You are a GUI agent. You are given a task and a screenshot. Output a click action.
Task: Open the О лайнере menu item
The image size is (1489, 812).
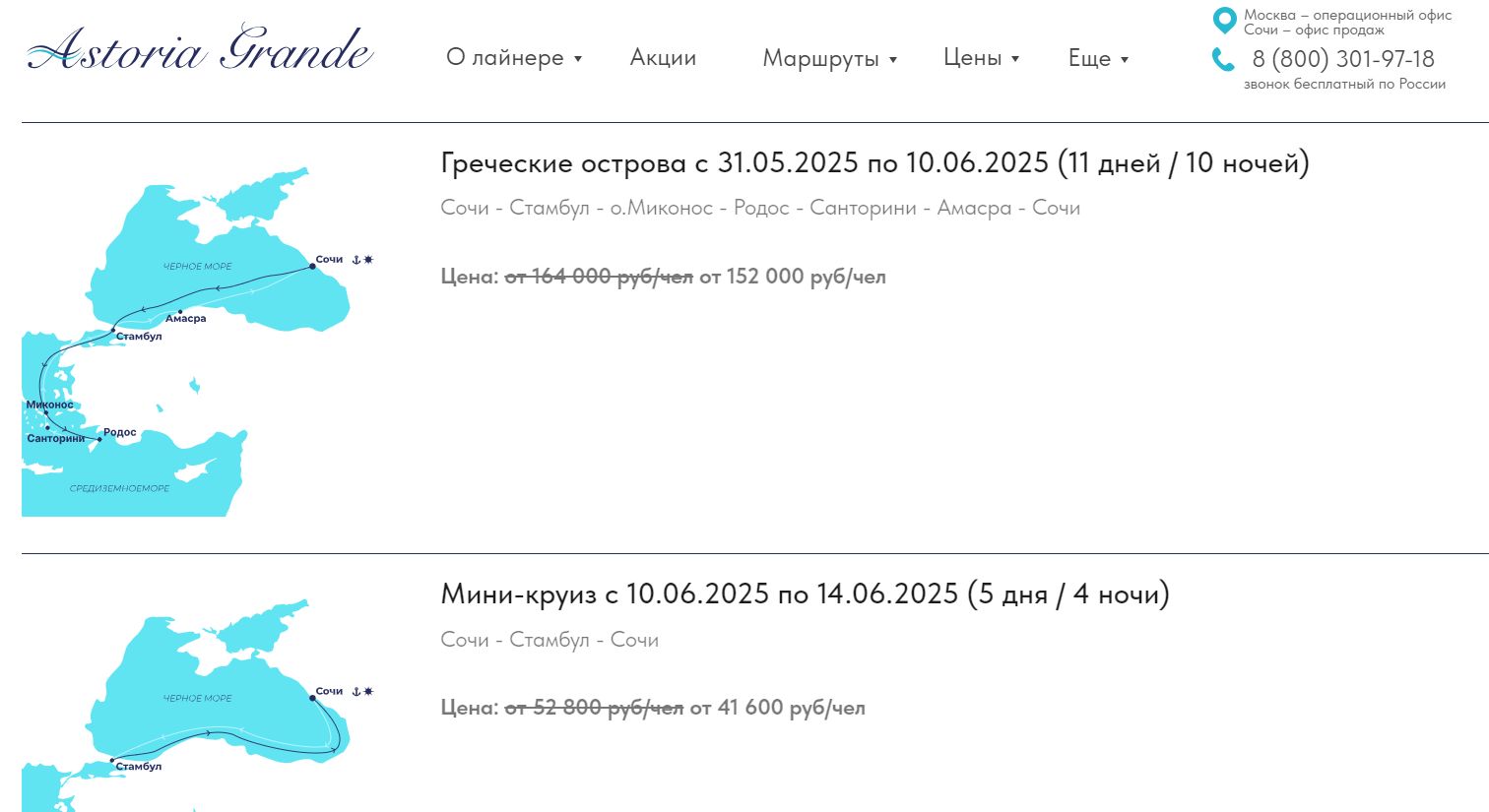505,58
